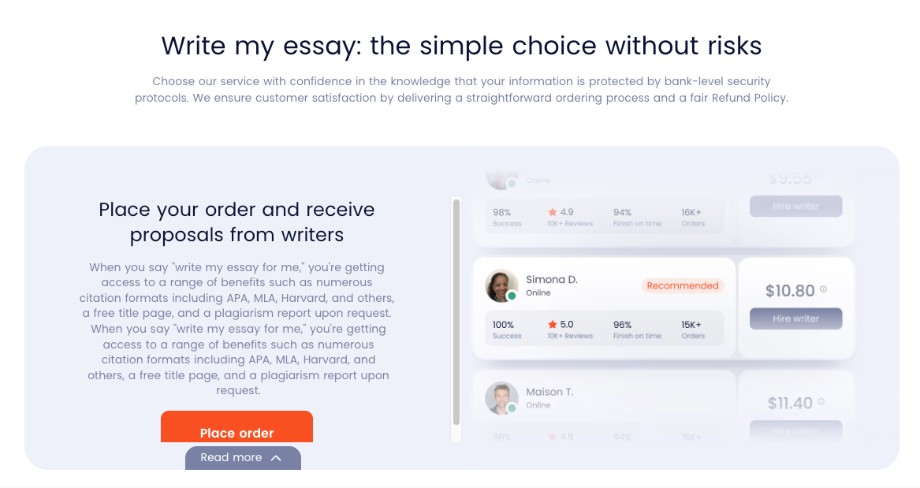
Task: Click the Simona D. writer name
Action: (552, 279)
